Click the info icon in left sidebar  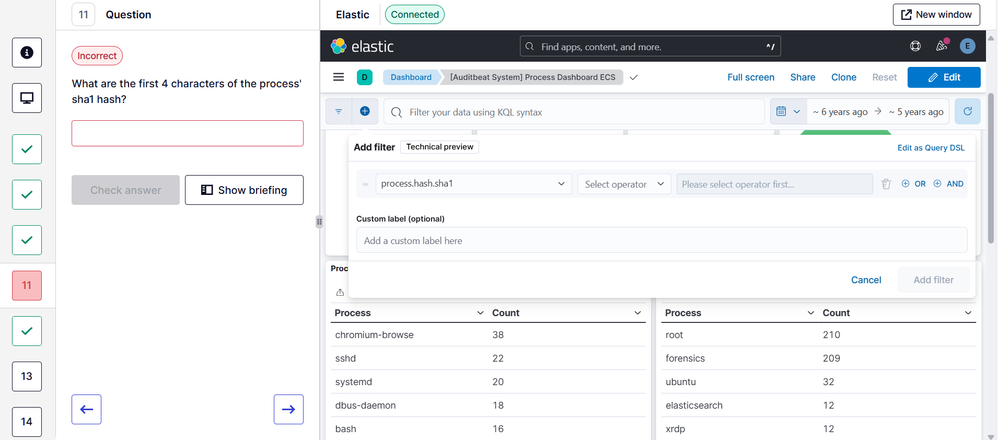pyautogui.click(x=26, y=52)
